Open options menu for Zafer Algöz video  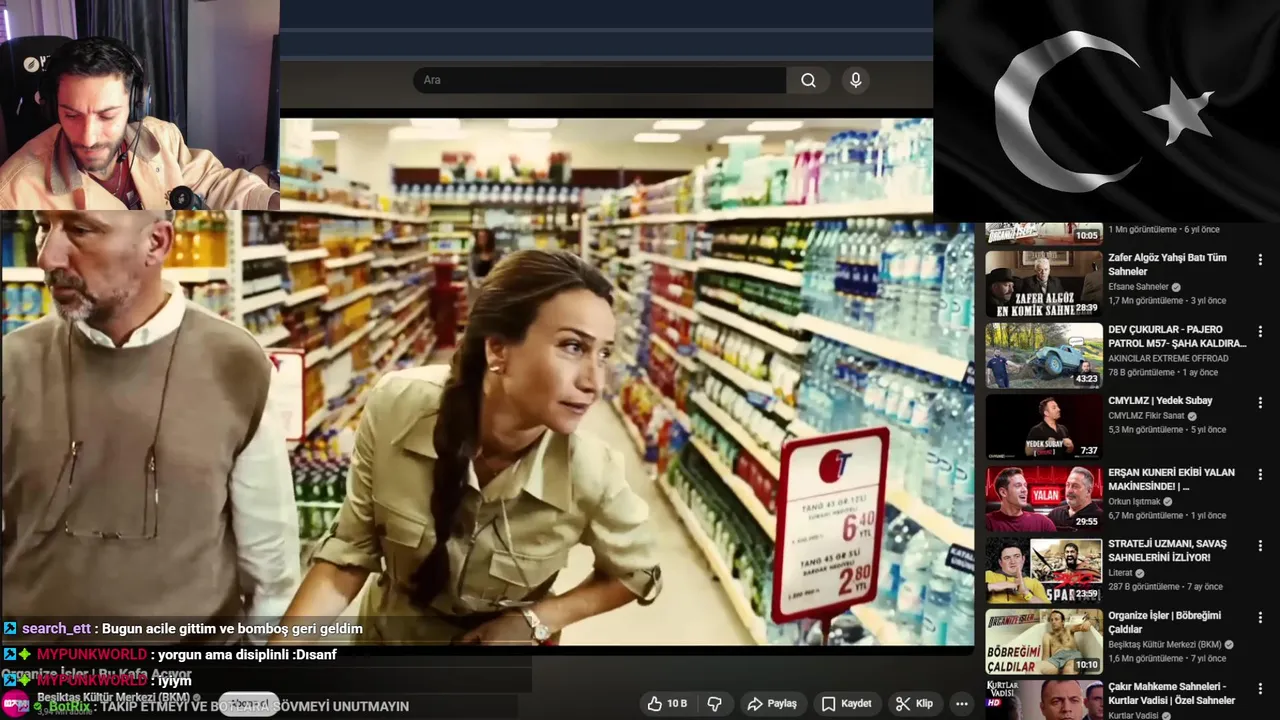[x=1260, y=260]
